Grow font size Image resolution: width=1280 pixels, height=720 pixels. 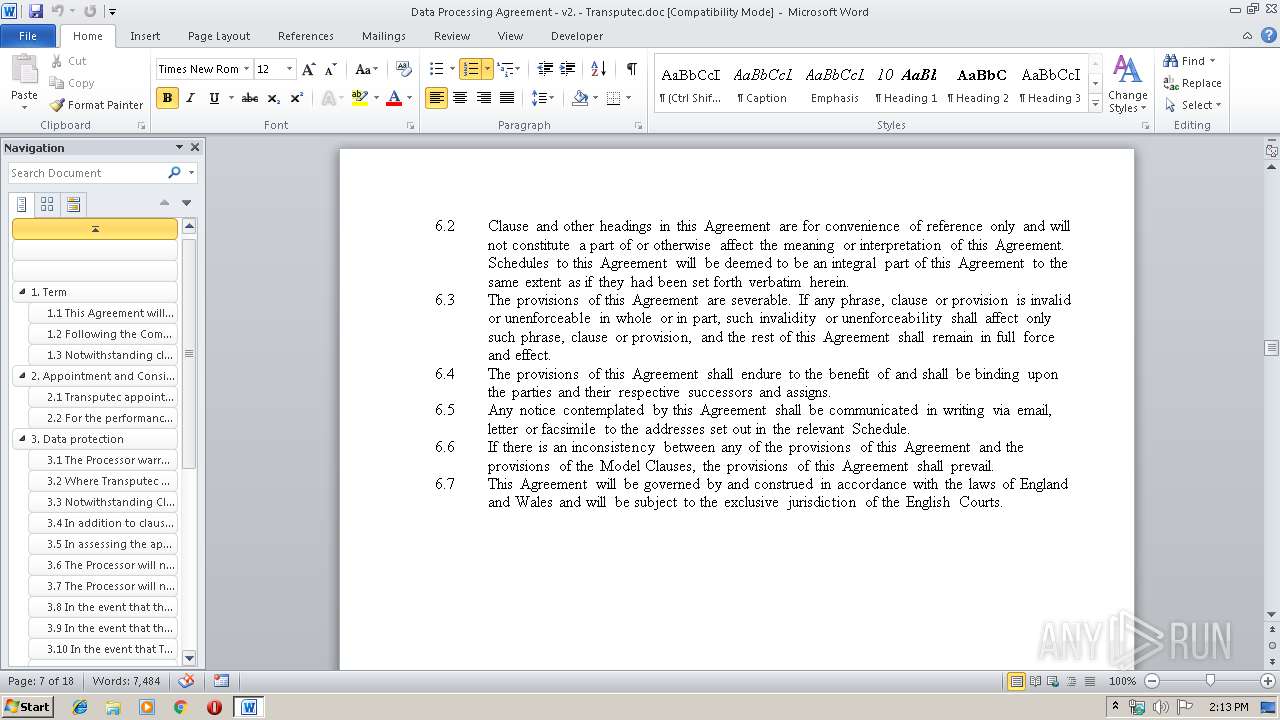point(309,69)
